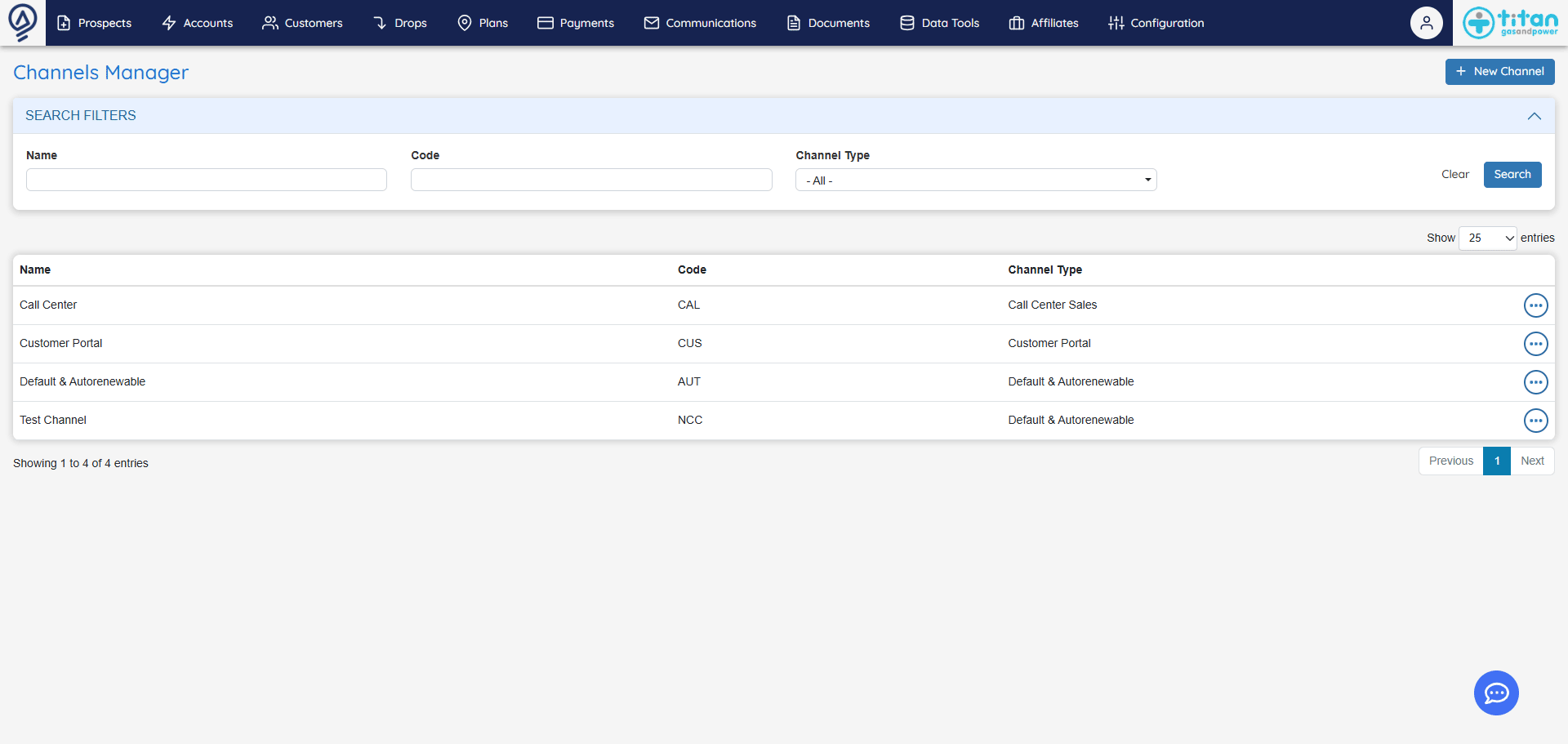Click the Showing 1 to 4 entries text
The width and height of the screenshot is (1568, 744).
[x=81, y=463]
